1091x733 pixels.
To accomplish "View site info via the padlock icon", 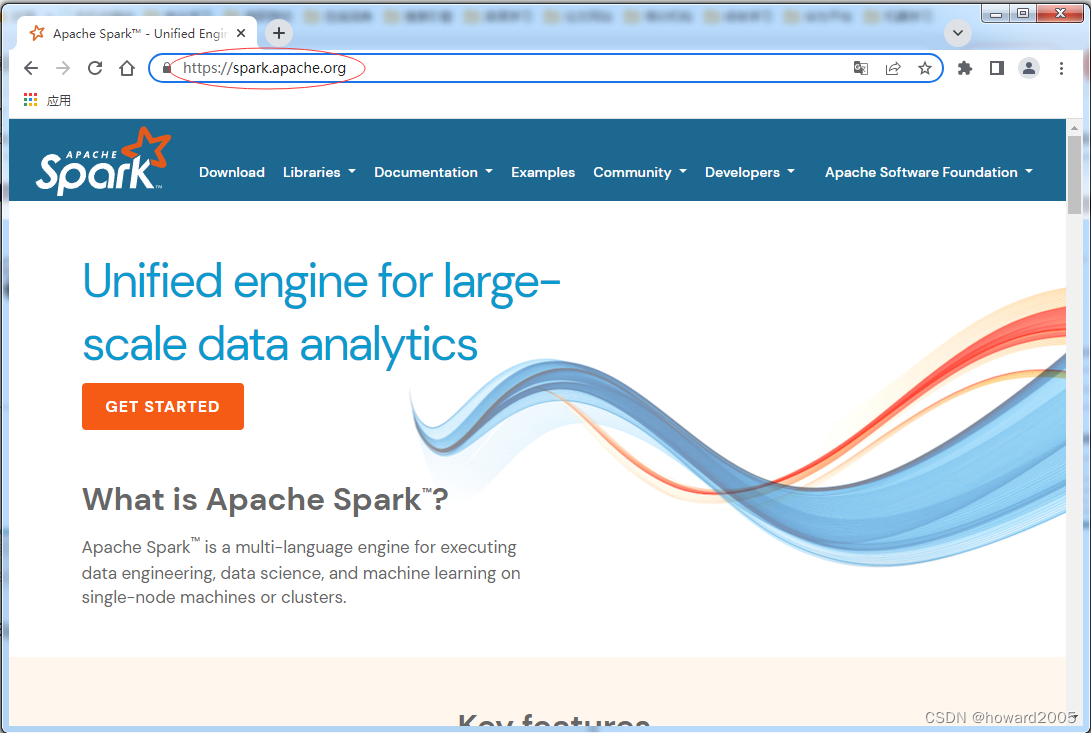I will click(167, 68).
